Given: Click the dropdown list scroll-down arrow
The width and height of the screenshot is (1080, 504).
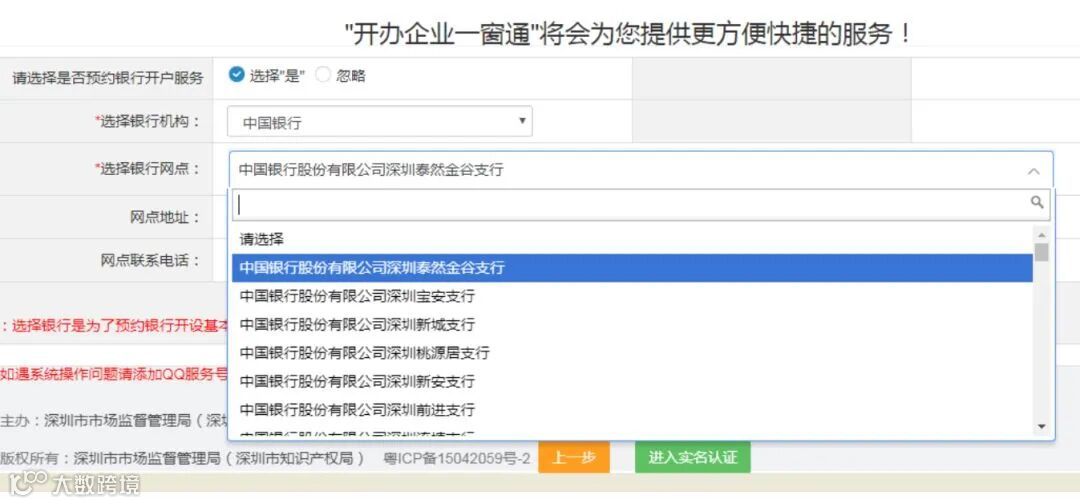Looking at the screenshot, I should [x=1041, y=427].
